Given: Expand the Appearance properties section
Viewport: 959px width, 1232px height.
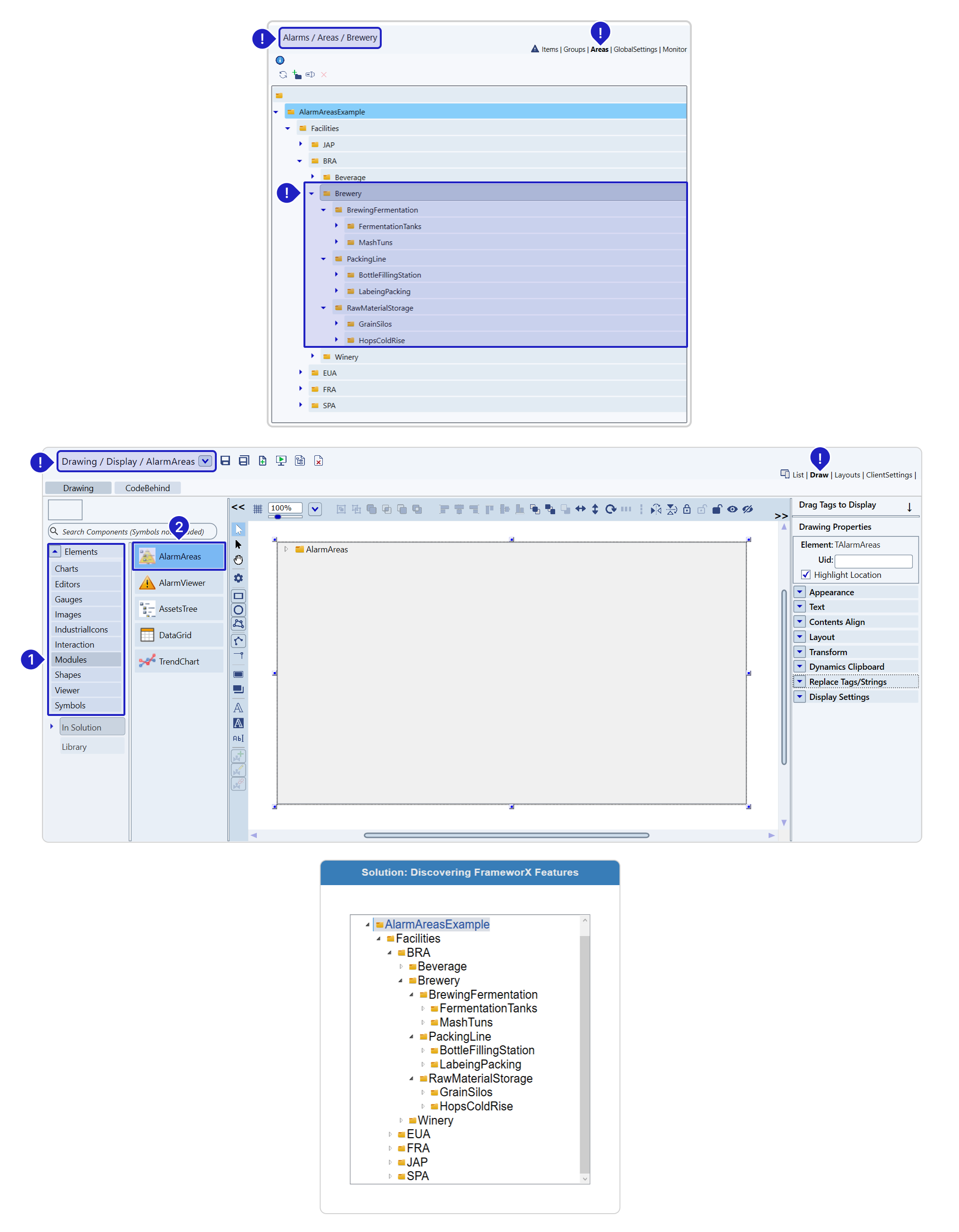Looking at the screenshot, I should coord(799,592).
